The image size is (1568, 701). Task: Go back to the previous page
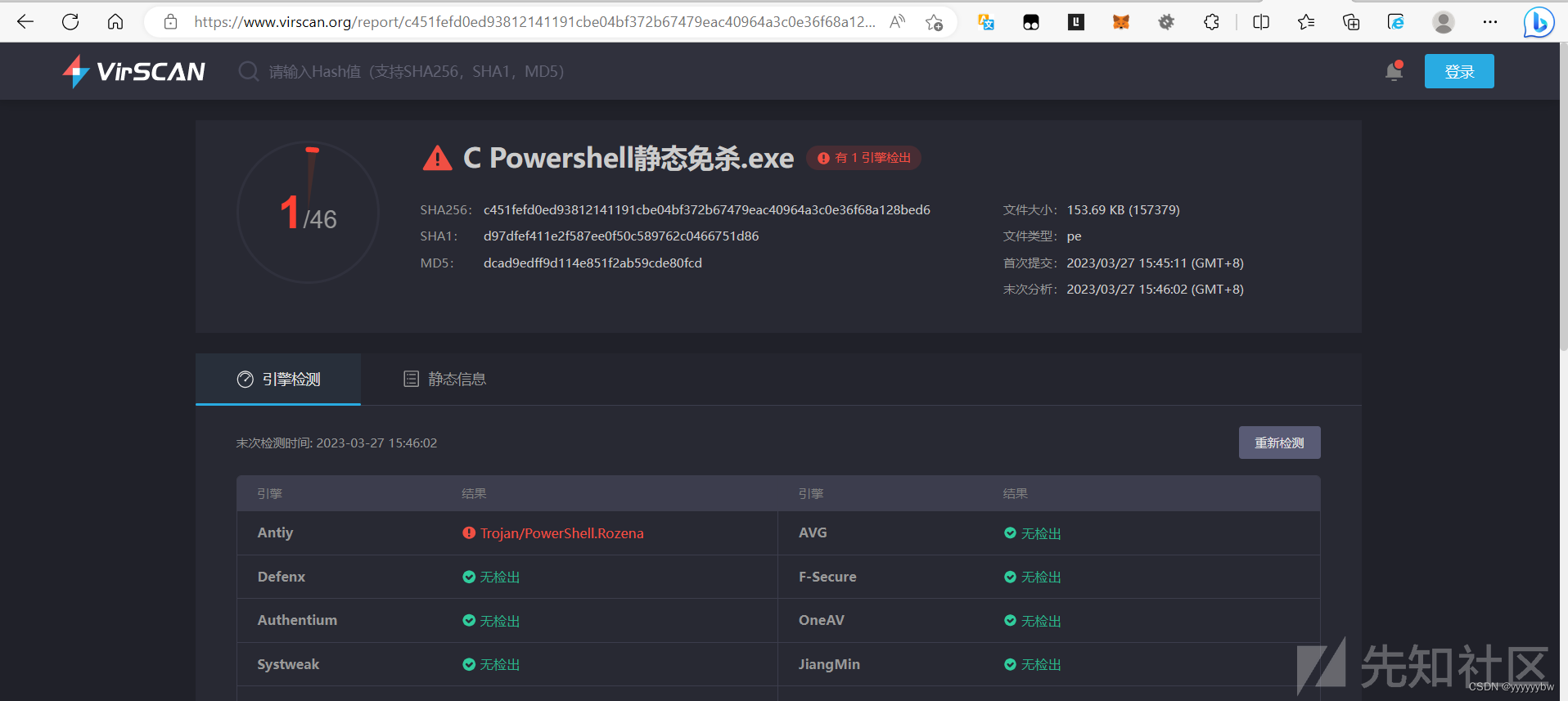click(x=25, y=22)
